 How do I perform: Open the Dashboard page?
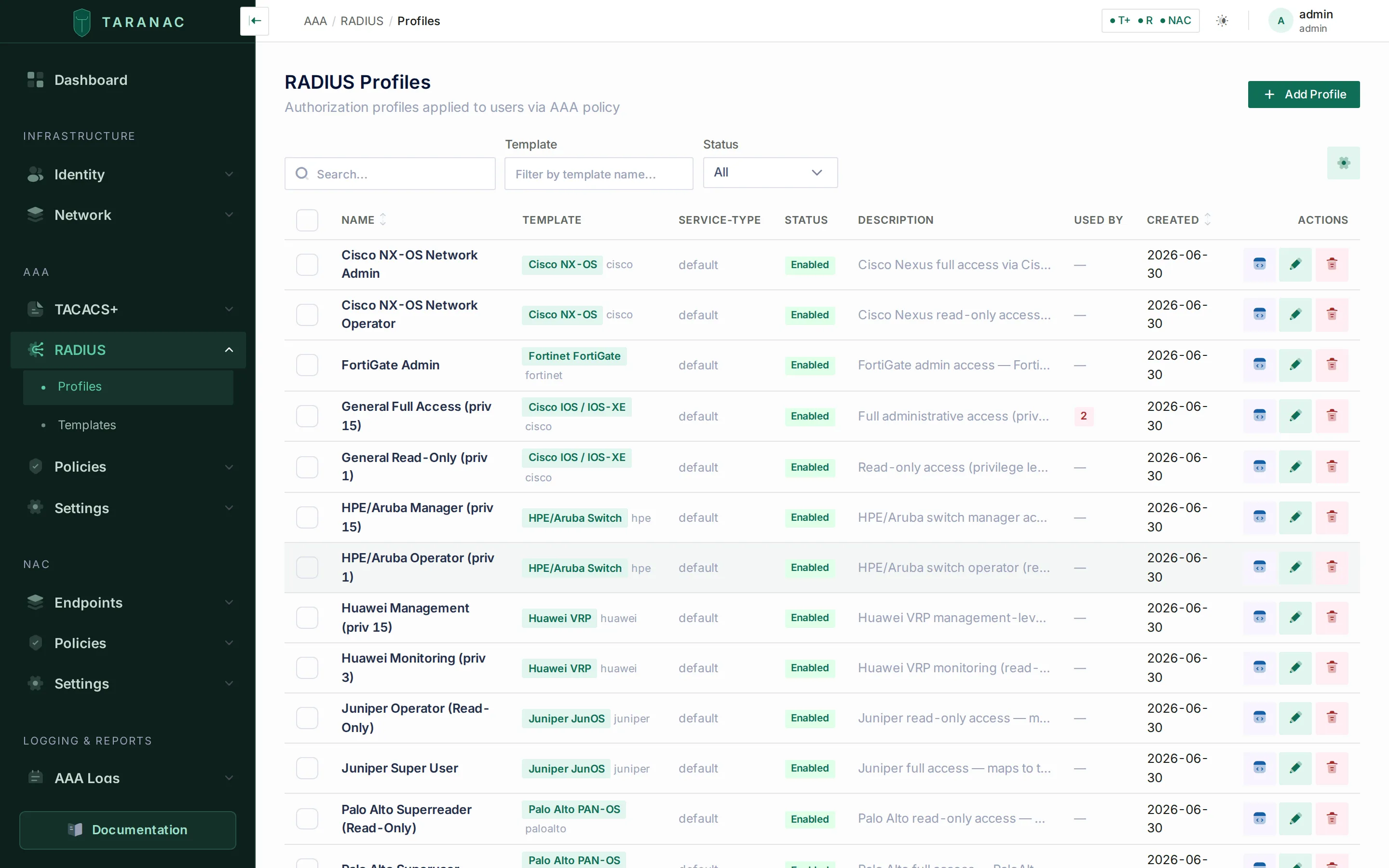click(128, 80)
